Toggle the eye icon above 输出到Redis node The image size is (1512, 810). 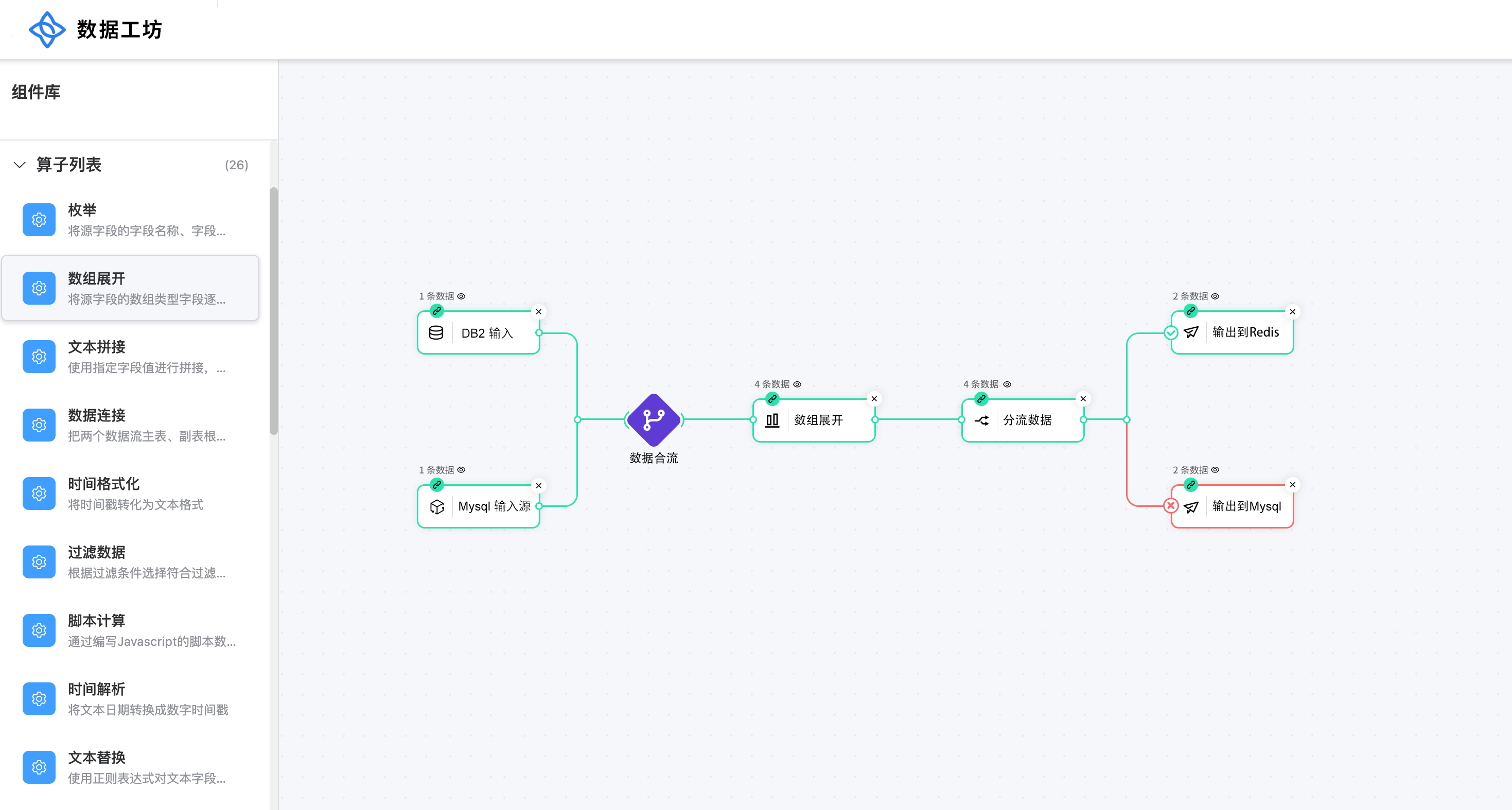(x=1215, y=296)
